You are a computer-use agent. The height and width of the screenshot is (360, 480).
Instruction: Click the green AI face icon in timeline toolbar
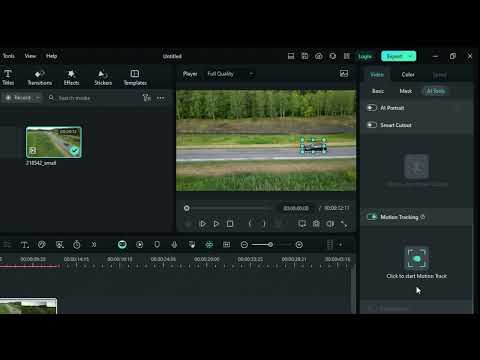(x=122, y=245)
